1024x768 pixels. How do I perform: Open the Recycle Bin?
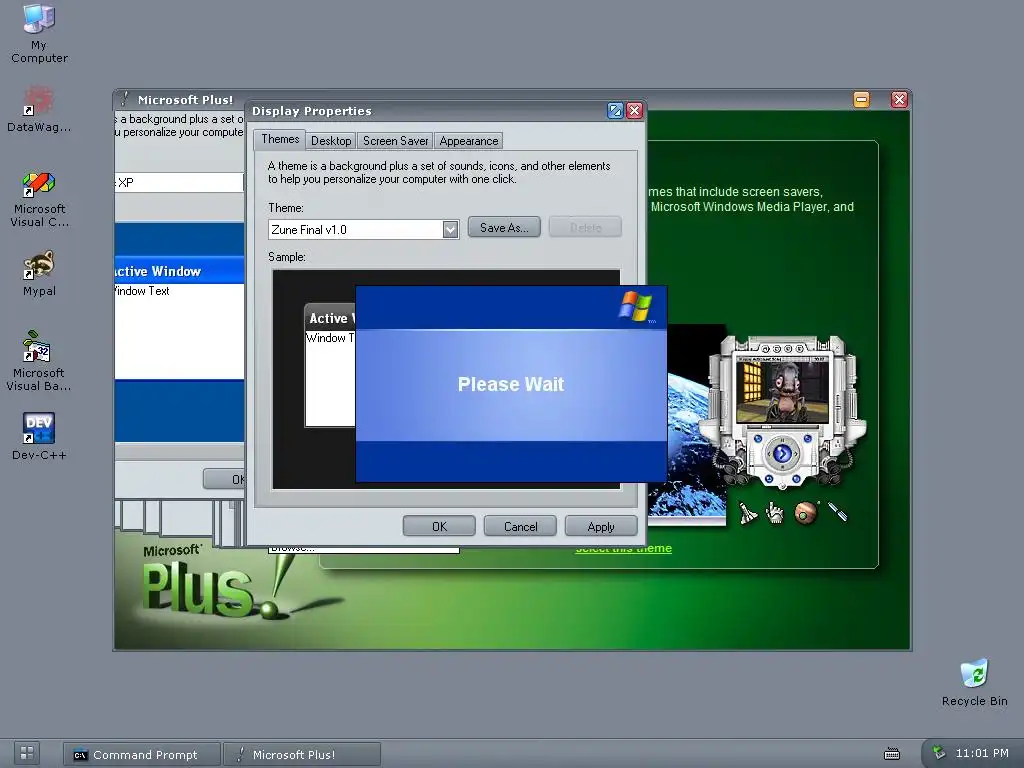[x=974, y=682]
